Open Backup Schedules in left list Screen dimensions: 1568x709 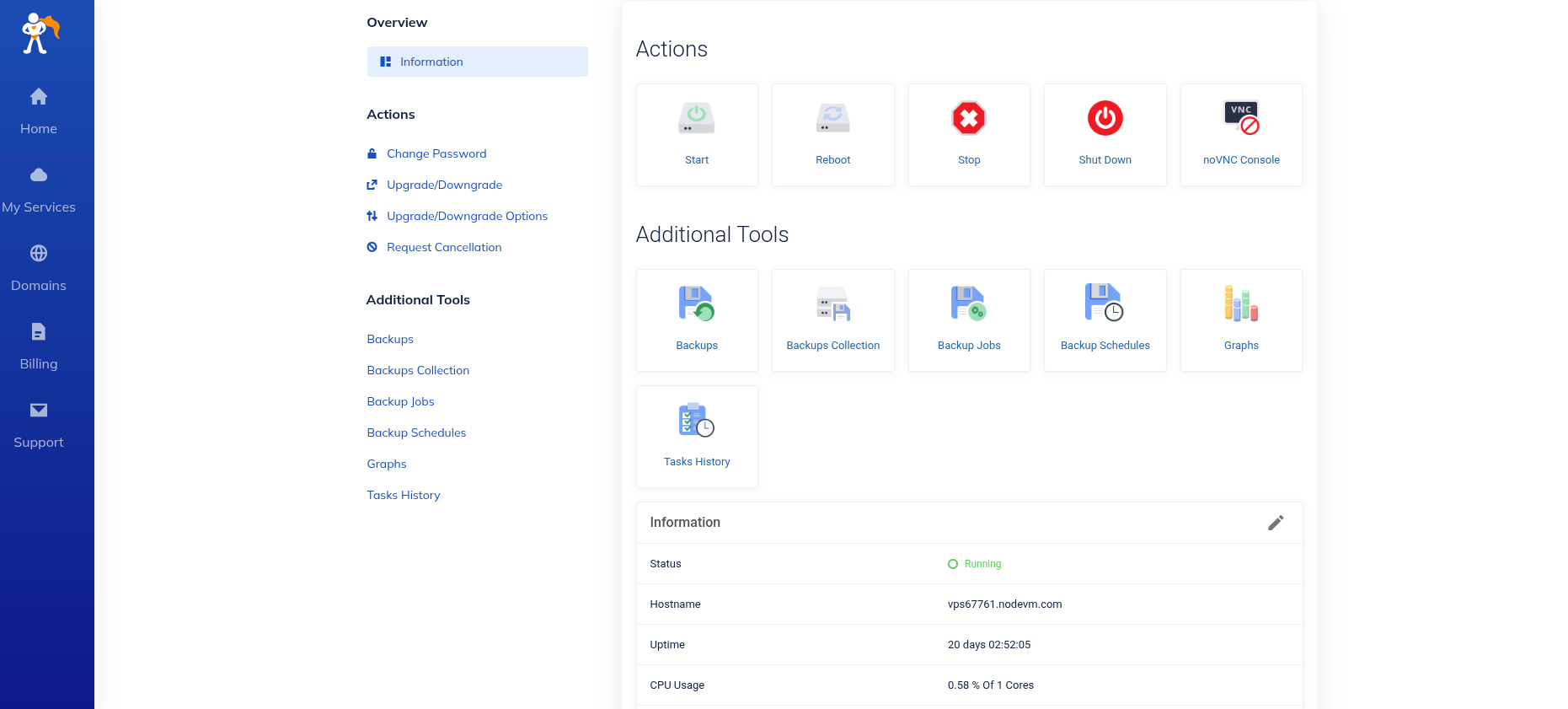[x=416, y=432]
